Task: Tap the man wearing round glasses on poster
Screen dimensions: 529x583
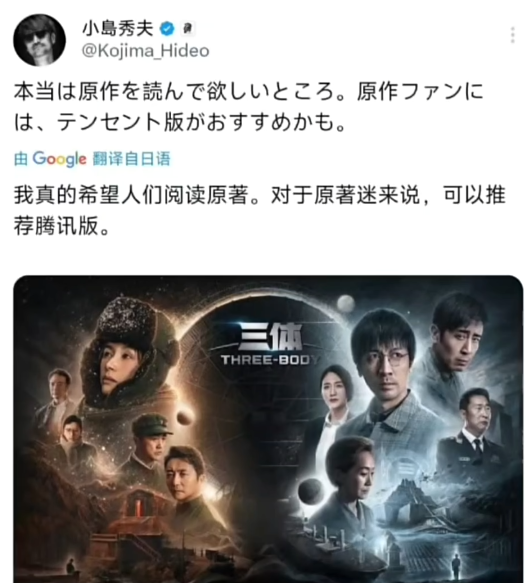Action: coord(387,372)
